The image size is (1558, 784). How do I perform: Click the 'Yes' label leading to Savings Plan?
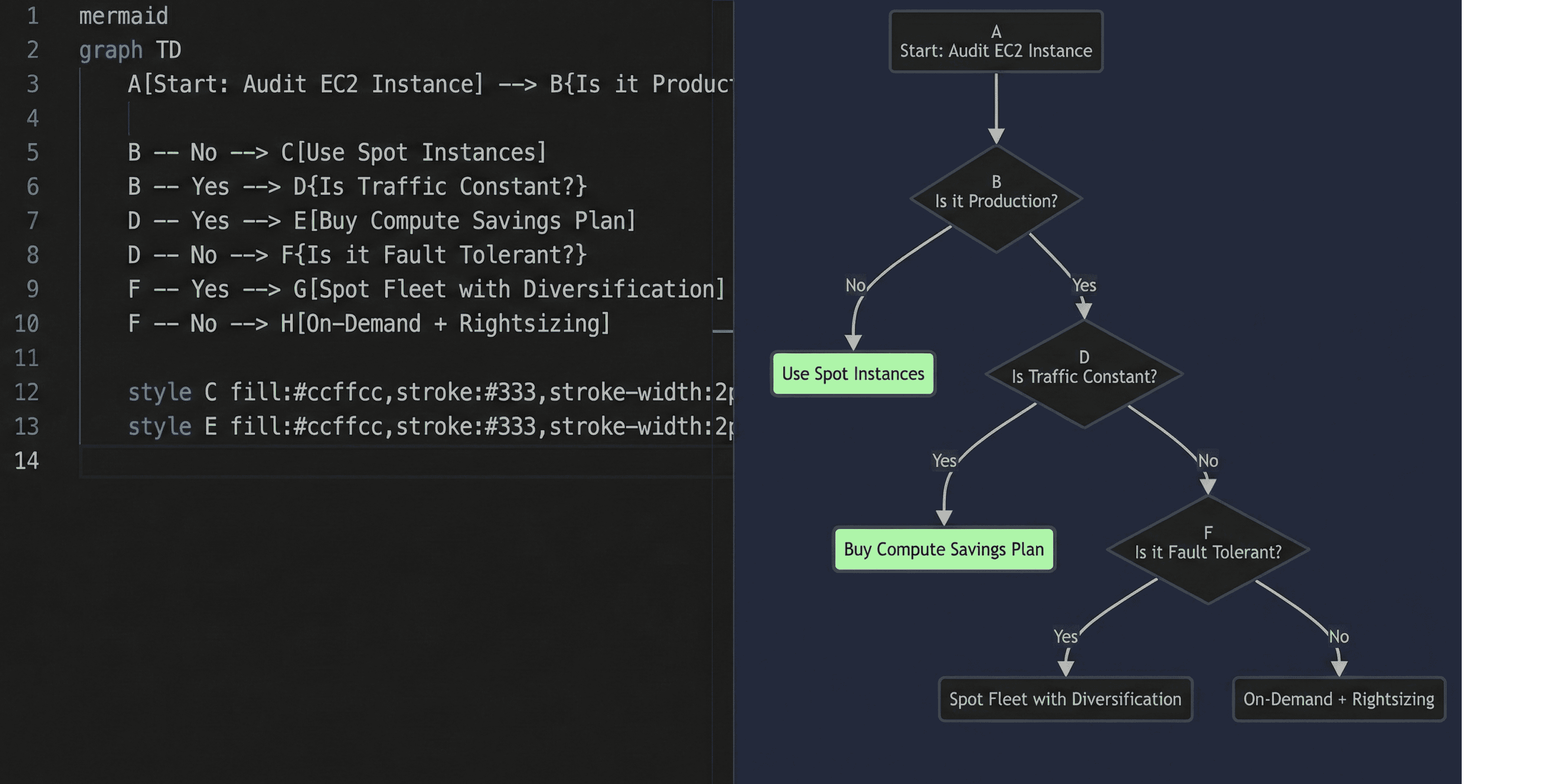coord(944,461)
